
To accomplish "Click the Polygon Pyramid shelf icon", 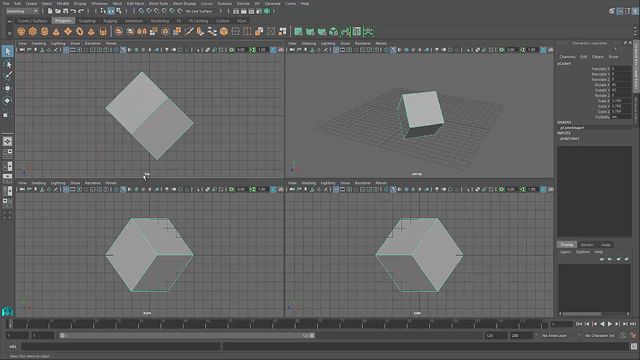I will (x=91, y=31).
